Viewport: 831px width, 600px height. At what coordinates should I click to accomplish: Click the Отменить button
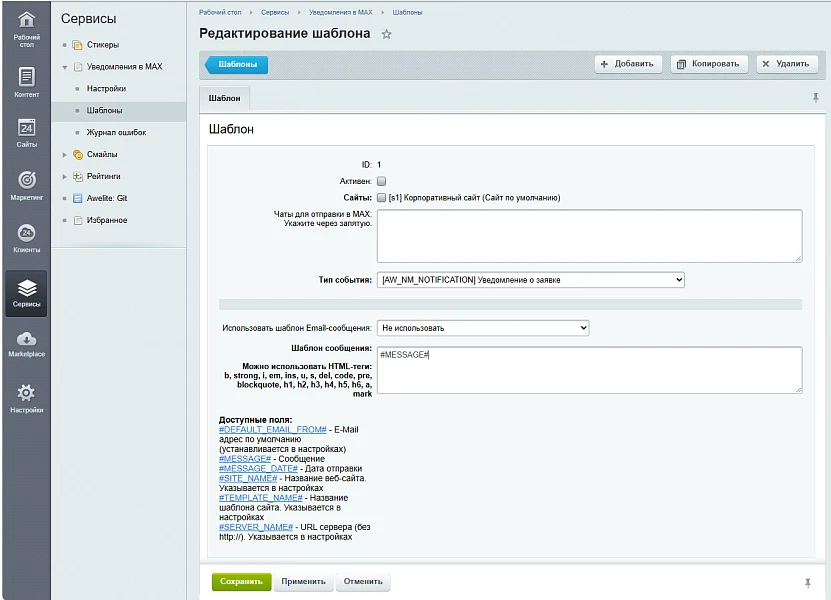pos(363,581)
